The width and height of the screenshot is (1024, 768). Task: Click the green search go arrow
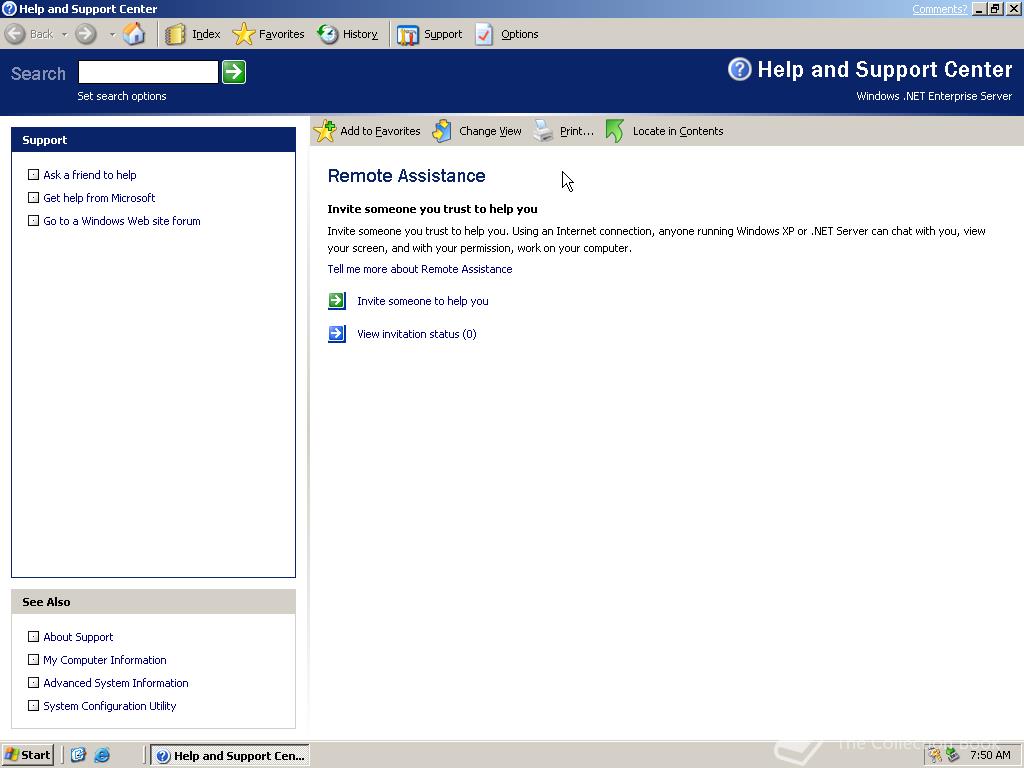(x=234, y=72)
